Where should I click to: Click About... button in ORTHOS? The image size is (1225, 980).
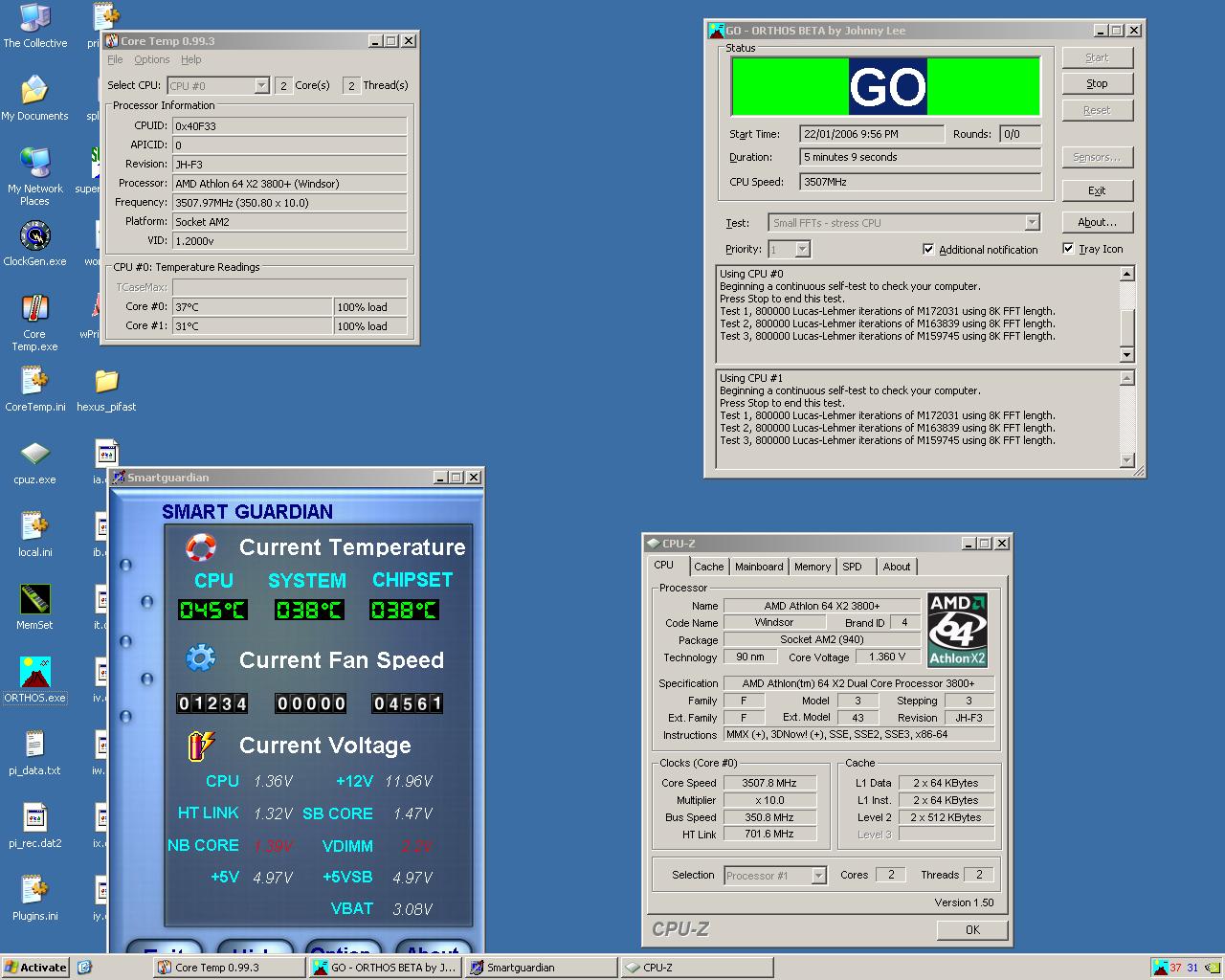point(1097,222)
